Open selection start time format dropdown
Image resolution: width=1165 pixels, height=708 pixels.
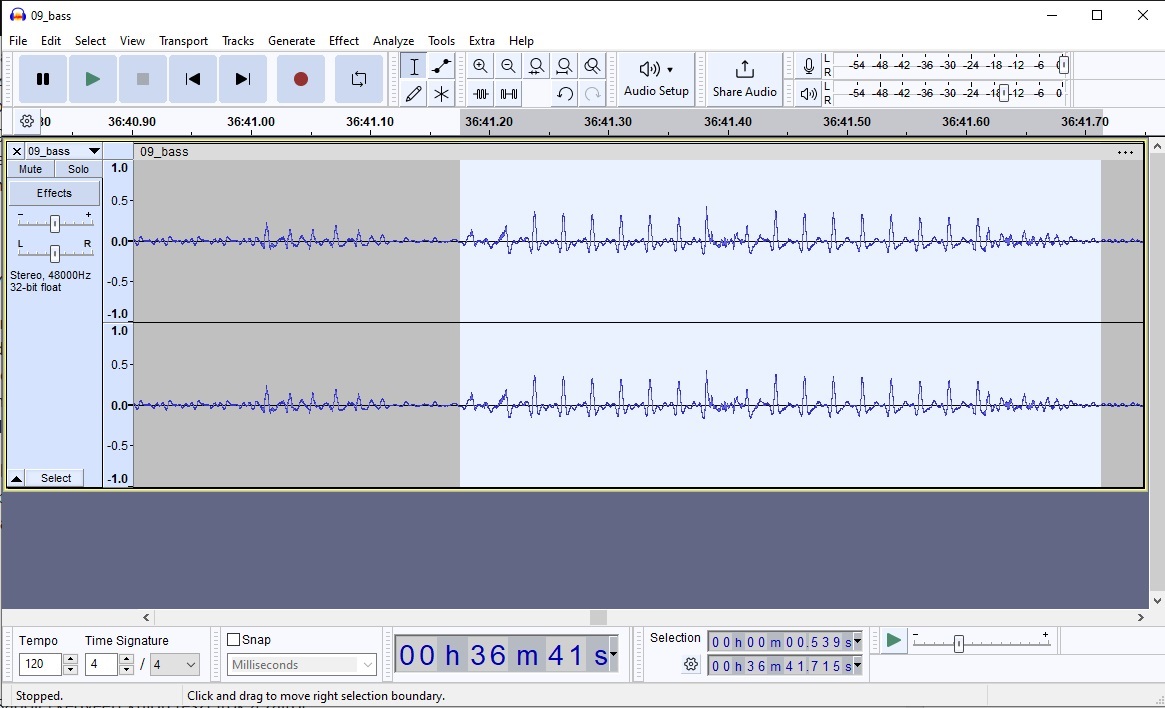(x=857, y=641)
